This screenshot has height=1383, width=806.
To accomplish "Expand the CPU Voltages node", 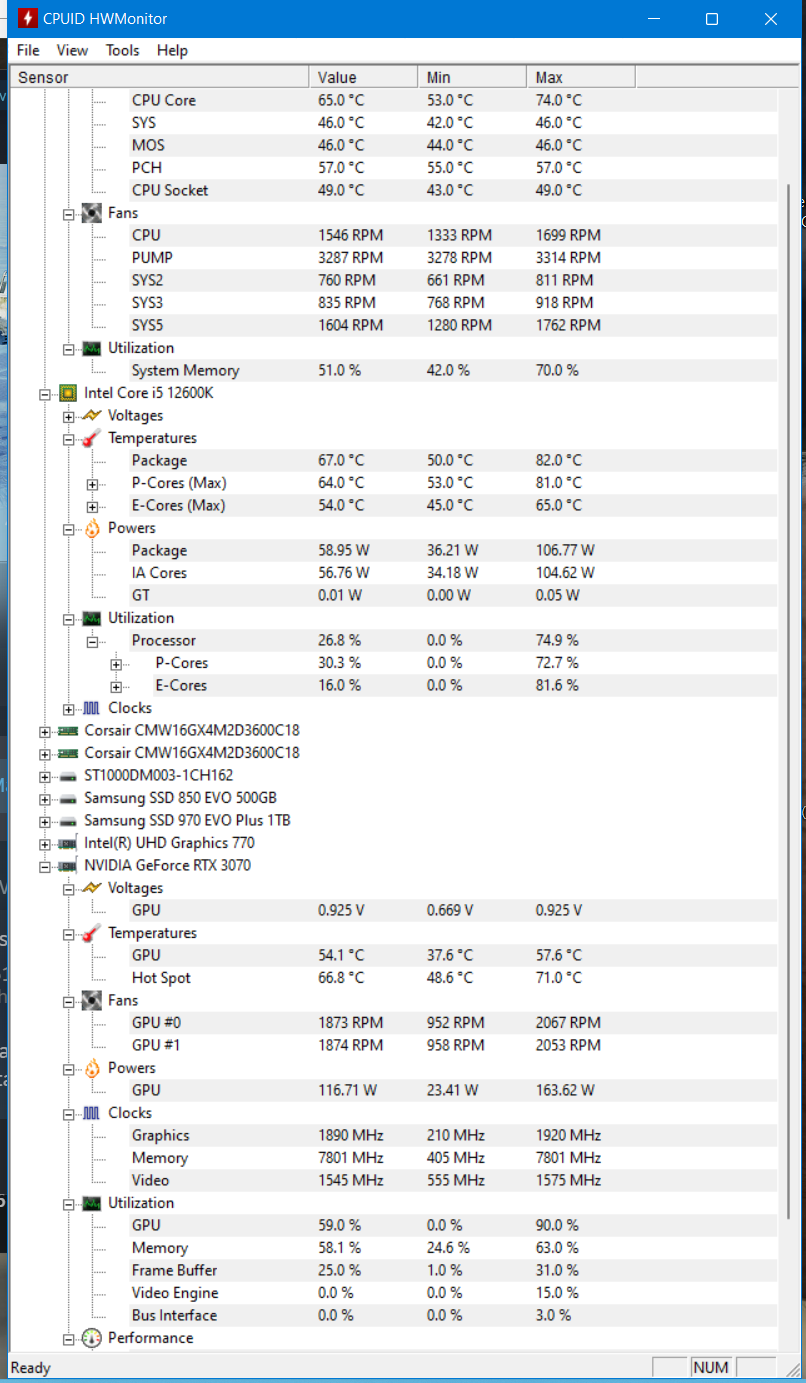I will [68, 416].
